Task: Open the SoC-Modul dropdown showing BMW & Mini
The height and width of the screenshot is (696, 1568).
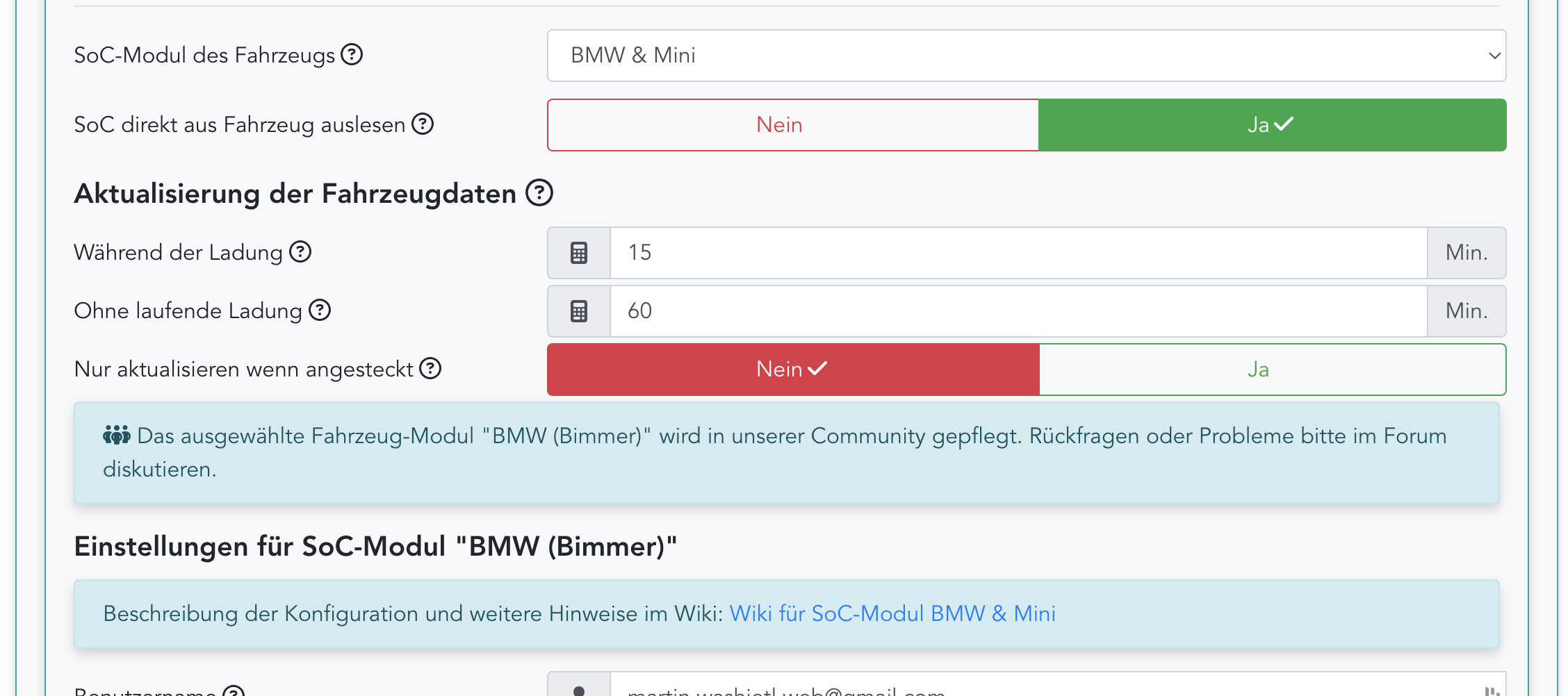Action: (x=1026, y=56)
